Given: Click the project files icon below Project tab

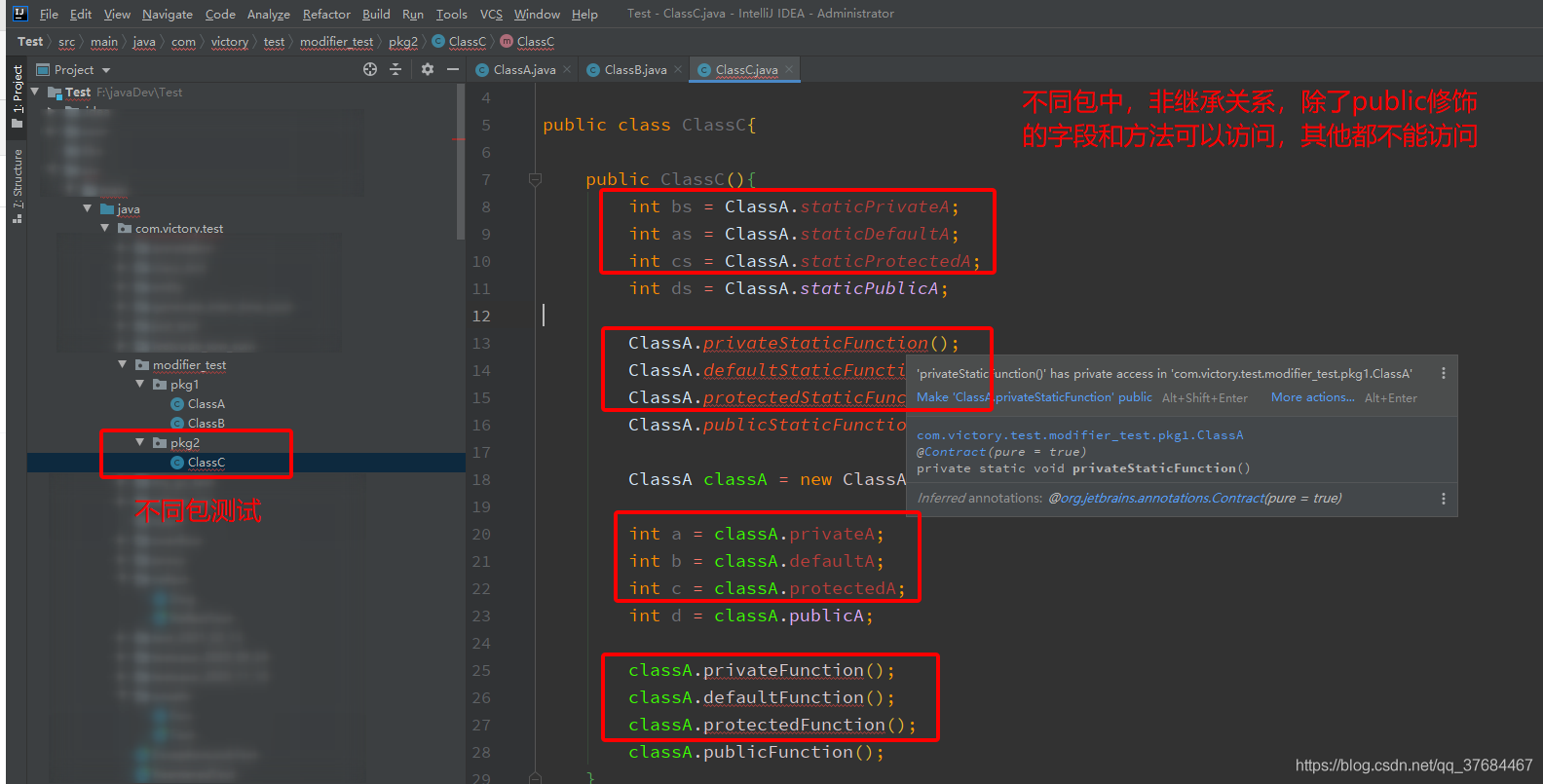Looking at the screenshot, I should (x=18, y=124).
